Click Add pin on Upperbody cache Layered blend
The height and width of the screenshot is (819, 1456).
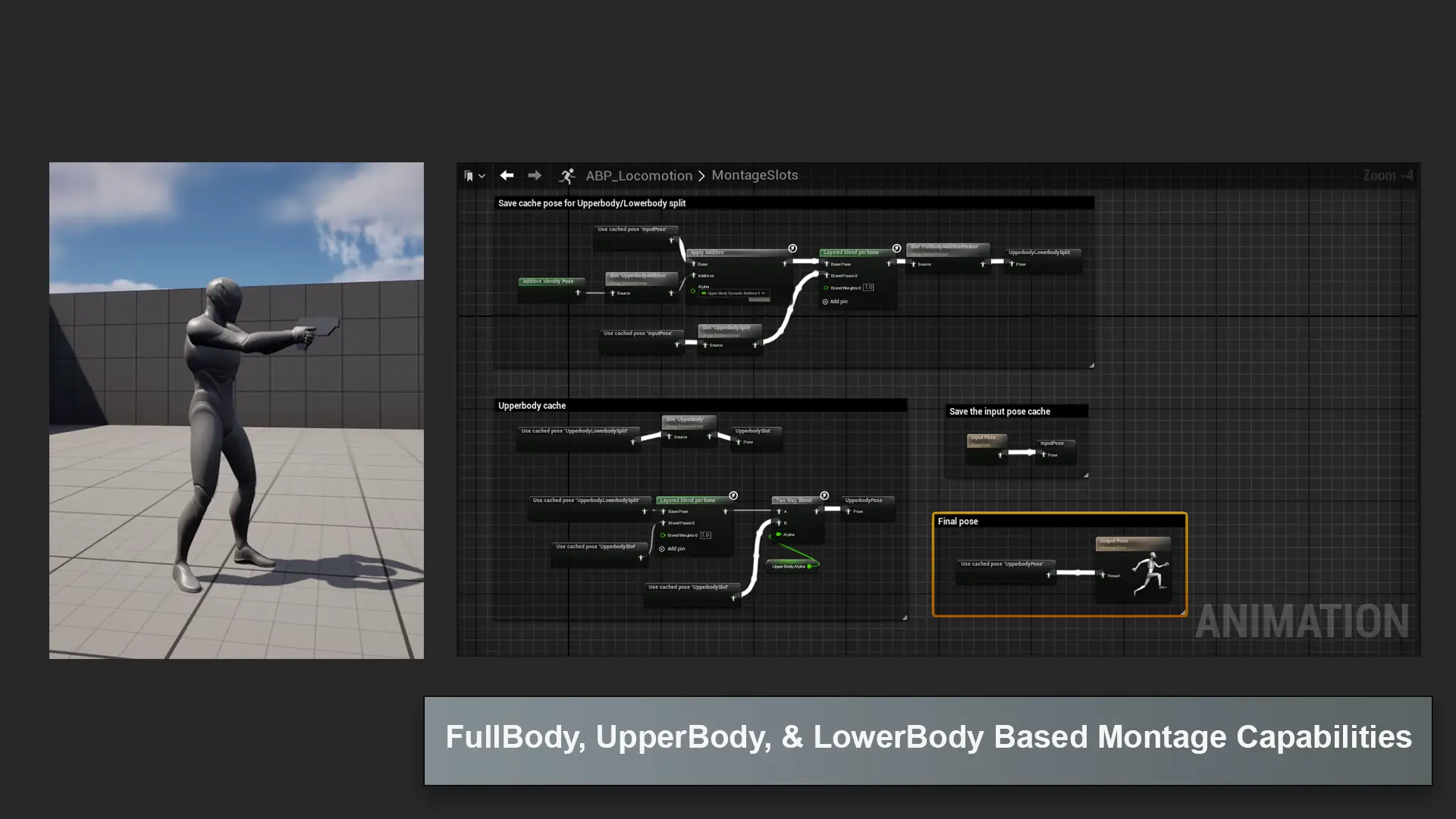[671, 549]
